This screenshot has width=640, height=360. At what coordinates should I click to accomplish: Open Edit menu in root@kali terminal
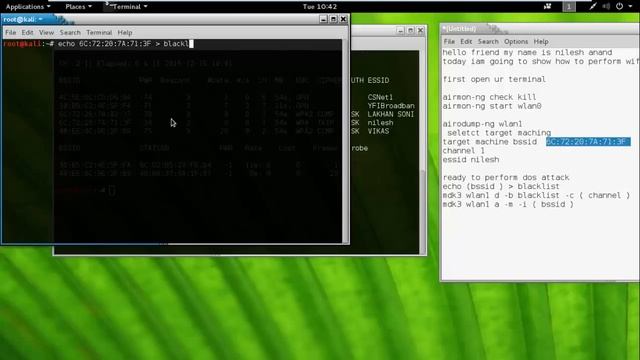pyautogui.click(x=27, y=32)
